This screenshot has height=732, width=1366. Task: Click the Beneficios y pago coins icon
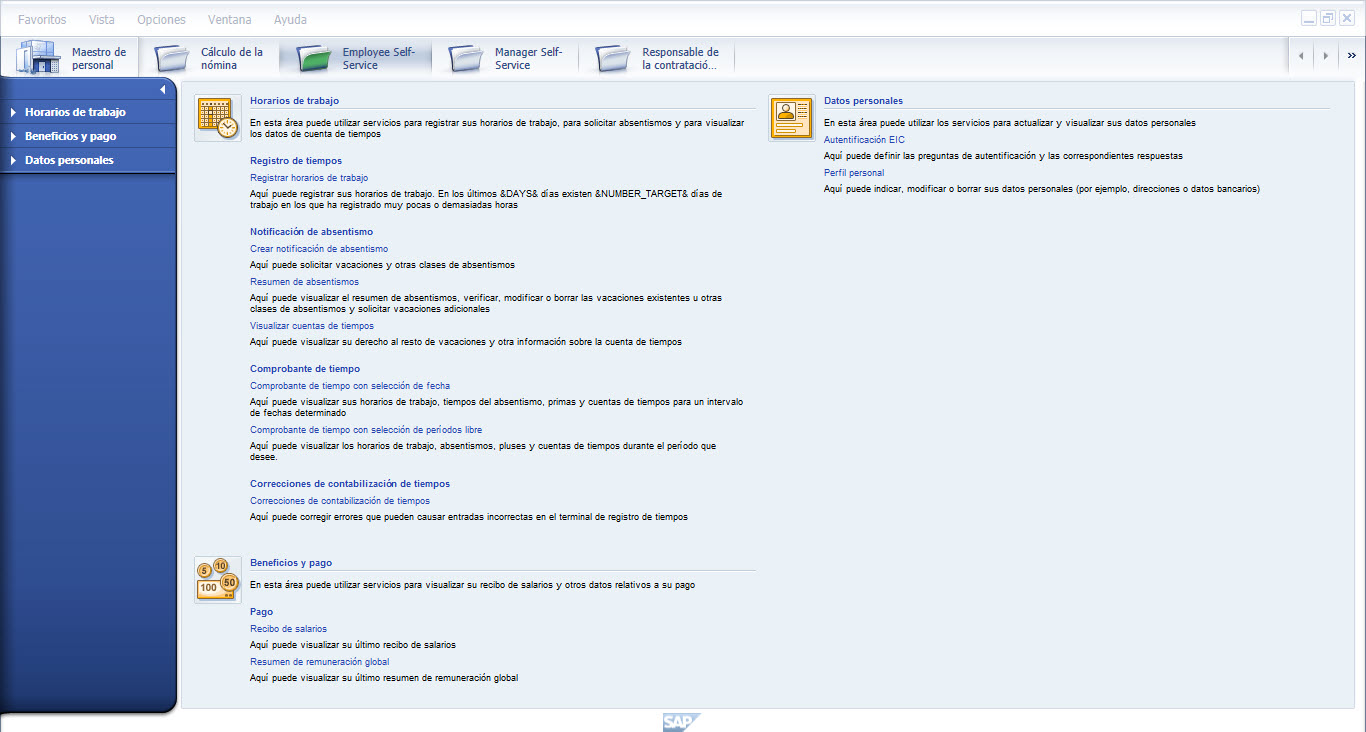point(217,579)
